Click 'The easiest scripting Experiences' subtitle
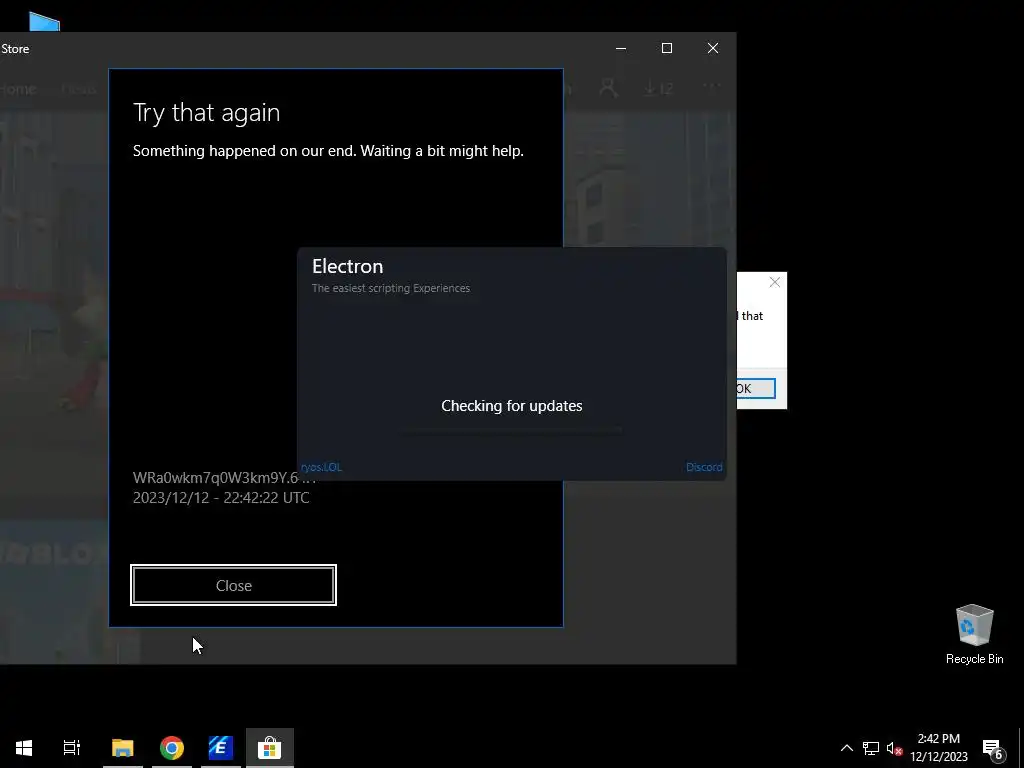The height and width of the screenshot is (768, 1024). click(391, 288)
